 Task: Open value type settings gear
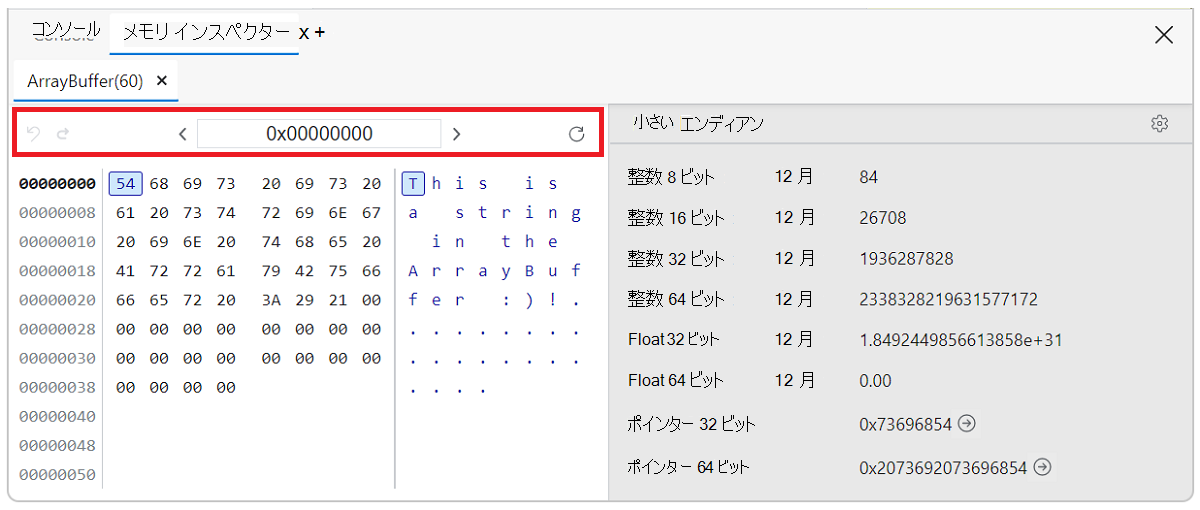[x=1159, y=124]
